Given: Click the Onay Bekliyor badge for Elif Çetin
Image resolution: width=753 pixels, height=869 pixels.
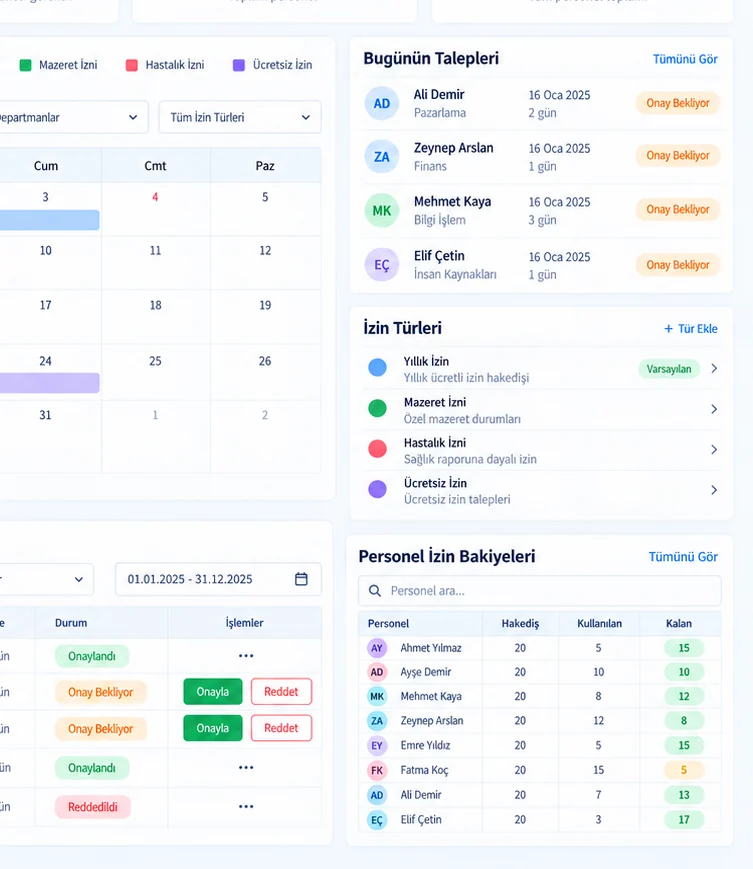Looking at the screenshot, I should coord(678,265).
